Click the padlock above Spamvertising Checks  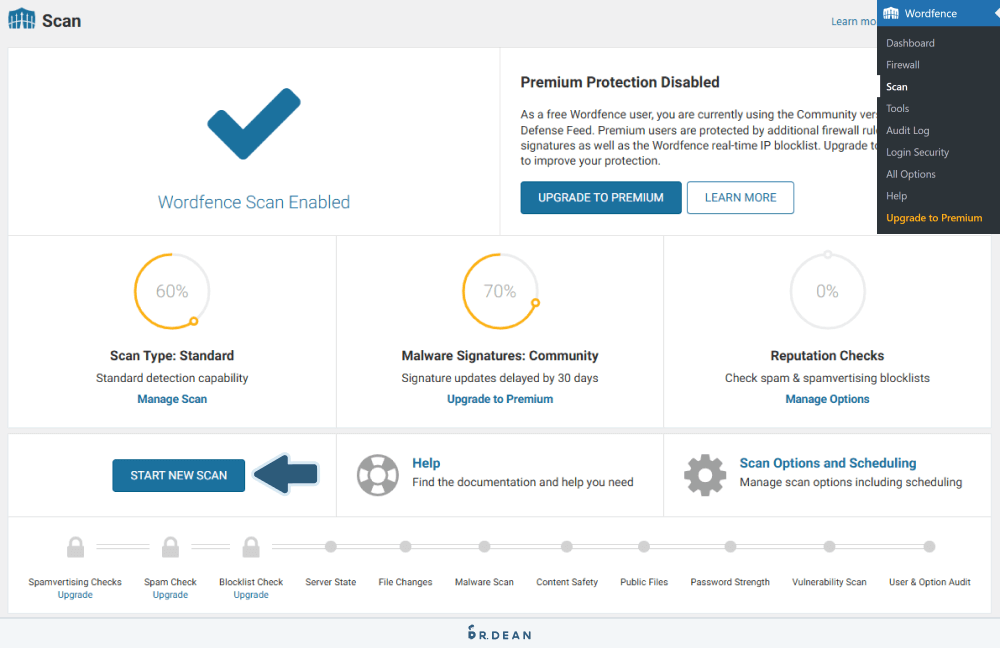point(75,547)
